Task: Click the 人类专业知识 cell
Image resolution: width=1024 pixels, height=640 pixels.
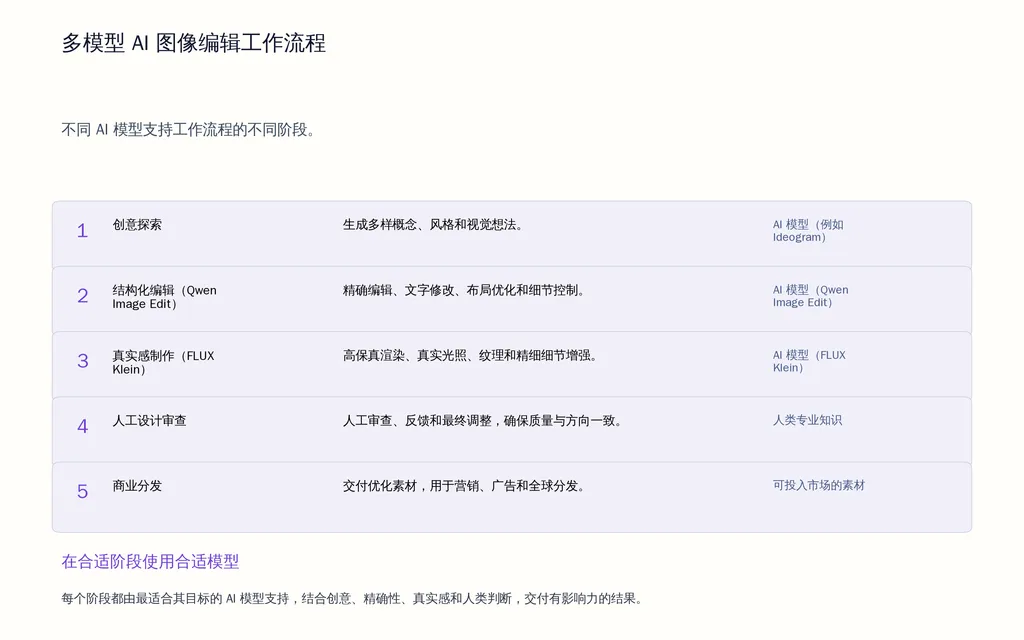Action: [x=807, y=420]
